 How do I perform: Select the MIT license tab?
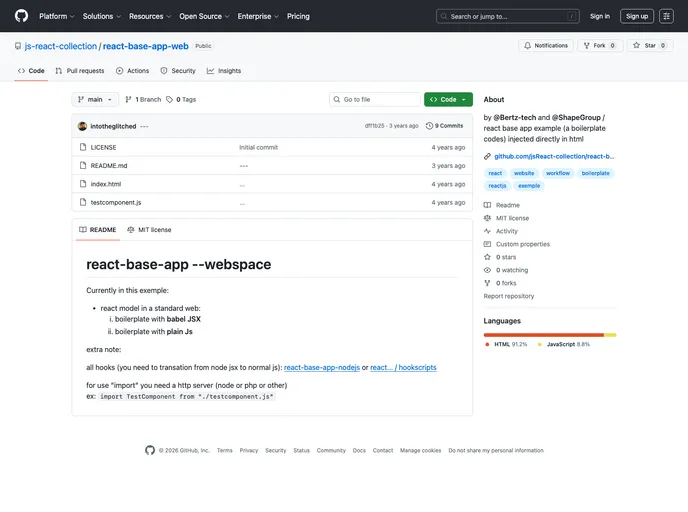click(x=149, y=230)
